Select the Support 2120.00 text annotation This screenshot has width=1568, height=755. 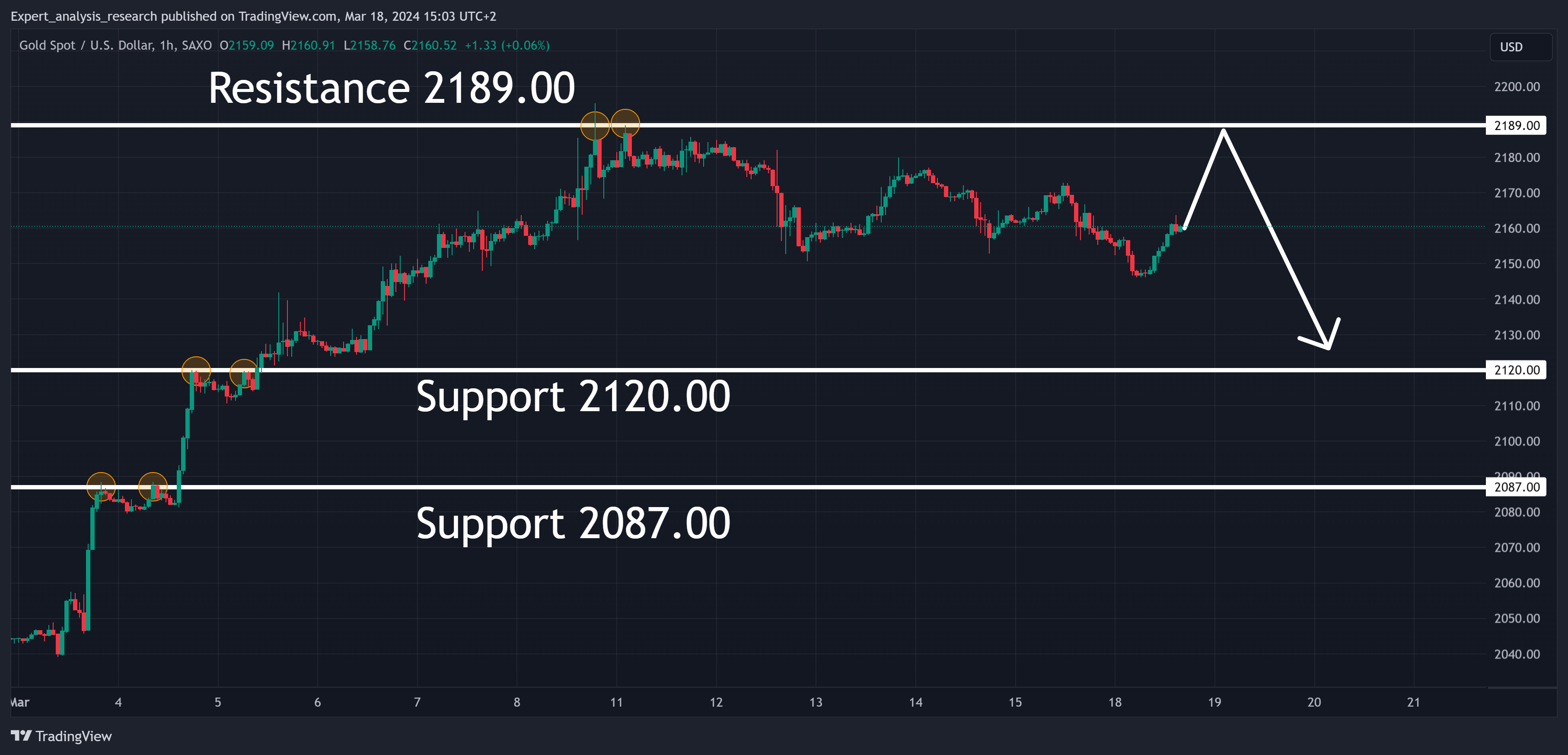573,397
